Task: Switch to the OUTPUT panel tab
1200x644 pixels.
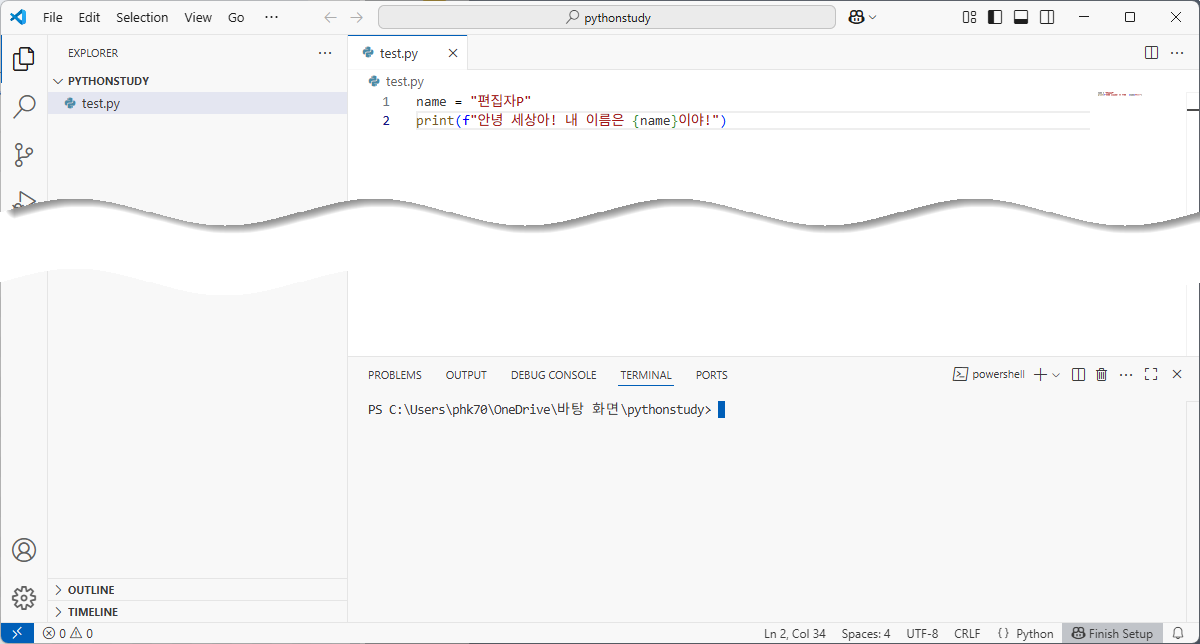Action: click(466, 375)
